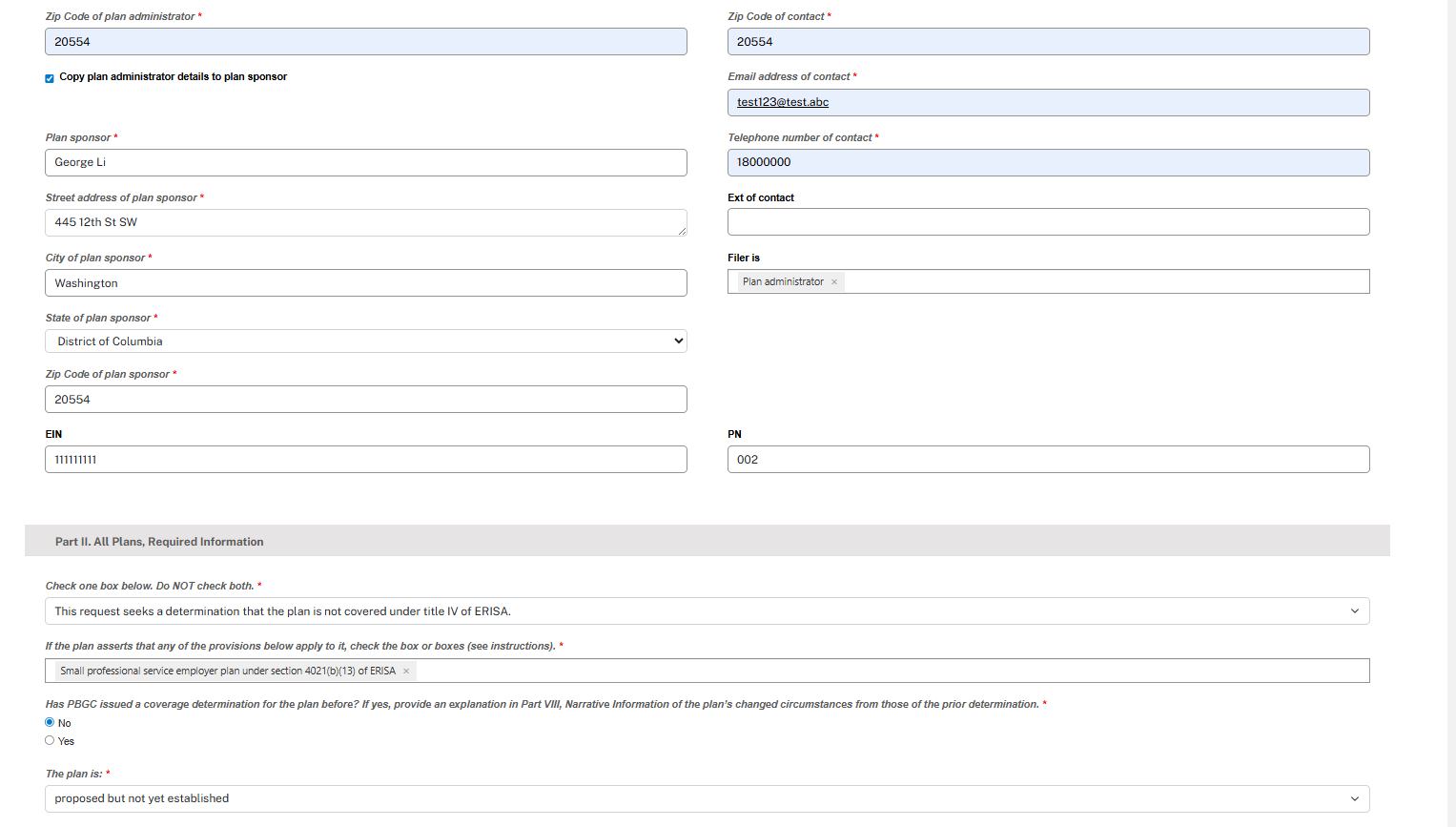Remove the Small professional service employer plan tag
This screenshot has height=827, width=1456.
pyautogui.click(x=406, y=672)
